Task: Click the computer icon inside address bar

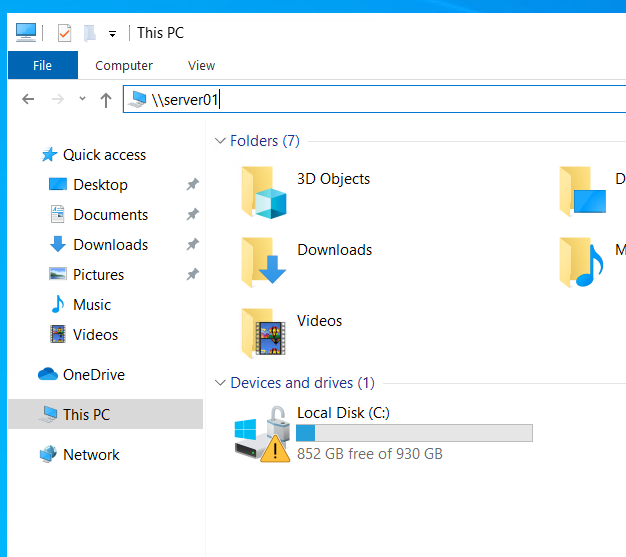Action: (x=138, y=99)
